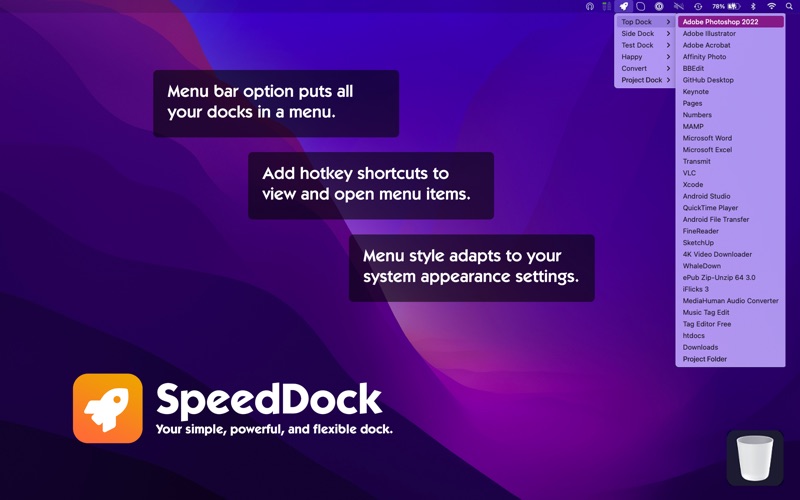Choose GitHub Desktop from the submenu
800x500 pixels.
[731, 80]
